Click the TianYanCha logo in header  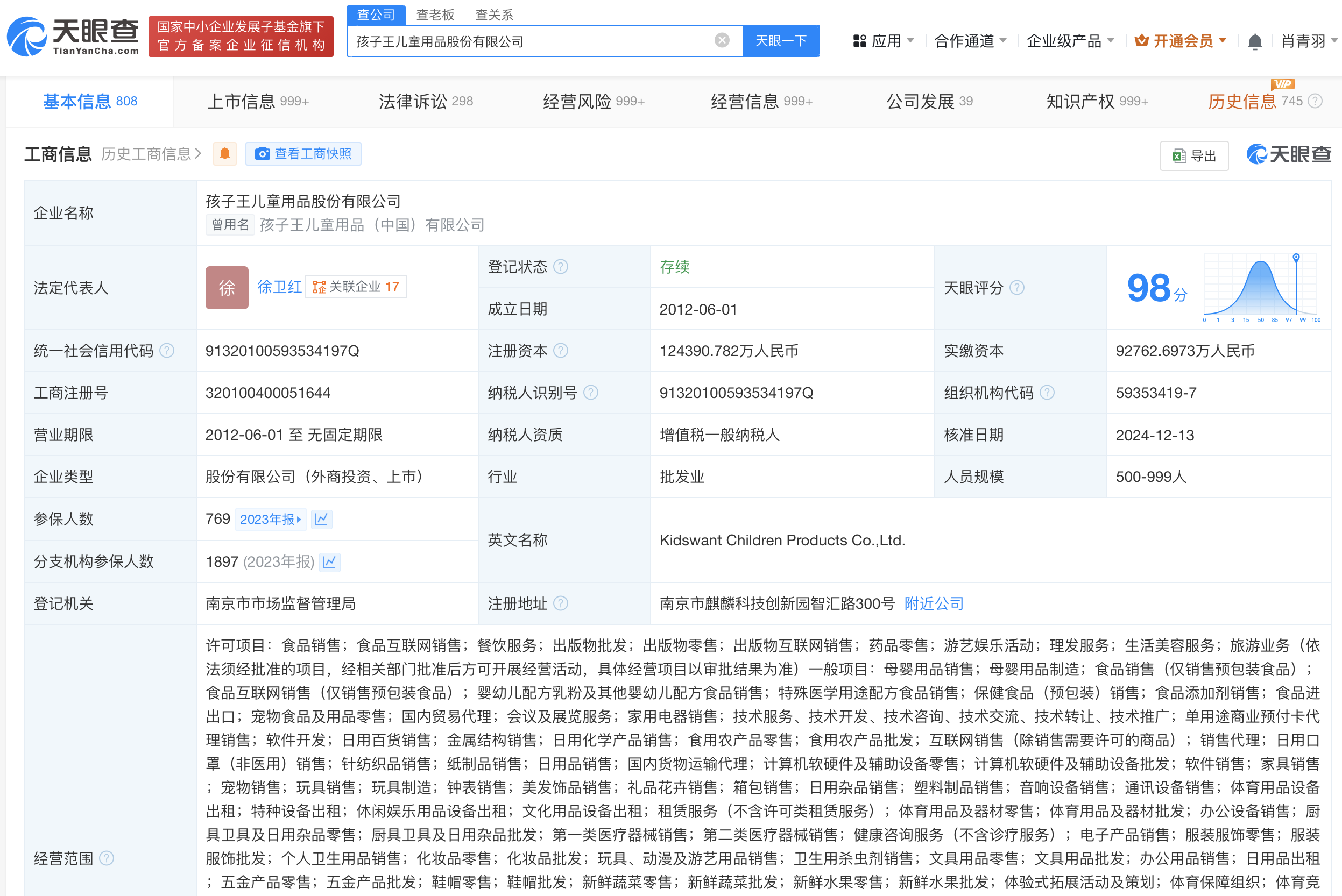(73, 37)
